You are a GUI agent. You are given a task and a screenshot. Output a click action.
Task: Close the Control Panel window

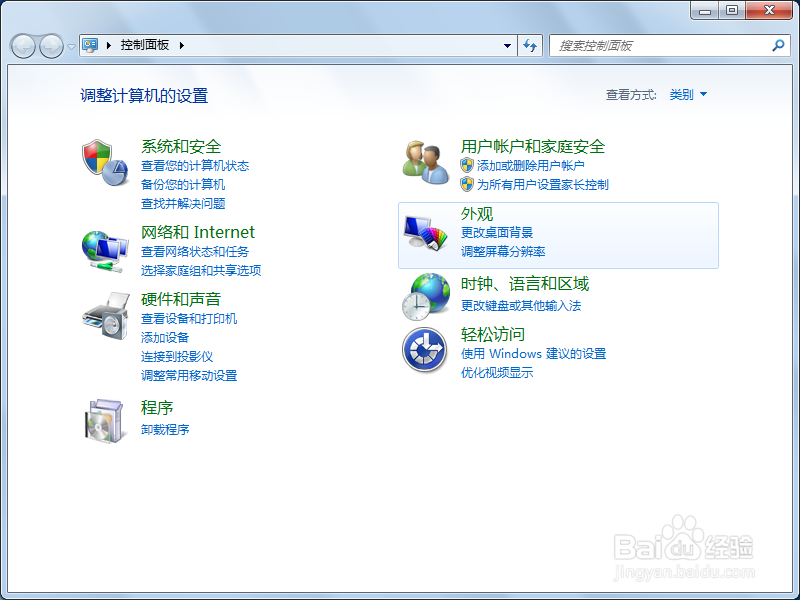pos(769,10)
